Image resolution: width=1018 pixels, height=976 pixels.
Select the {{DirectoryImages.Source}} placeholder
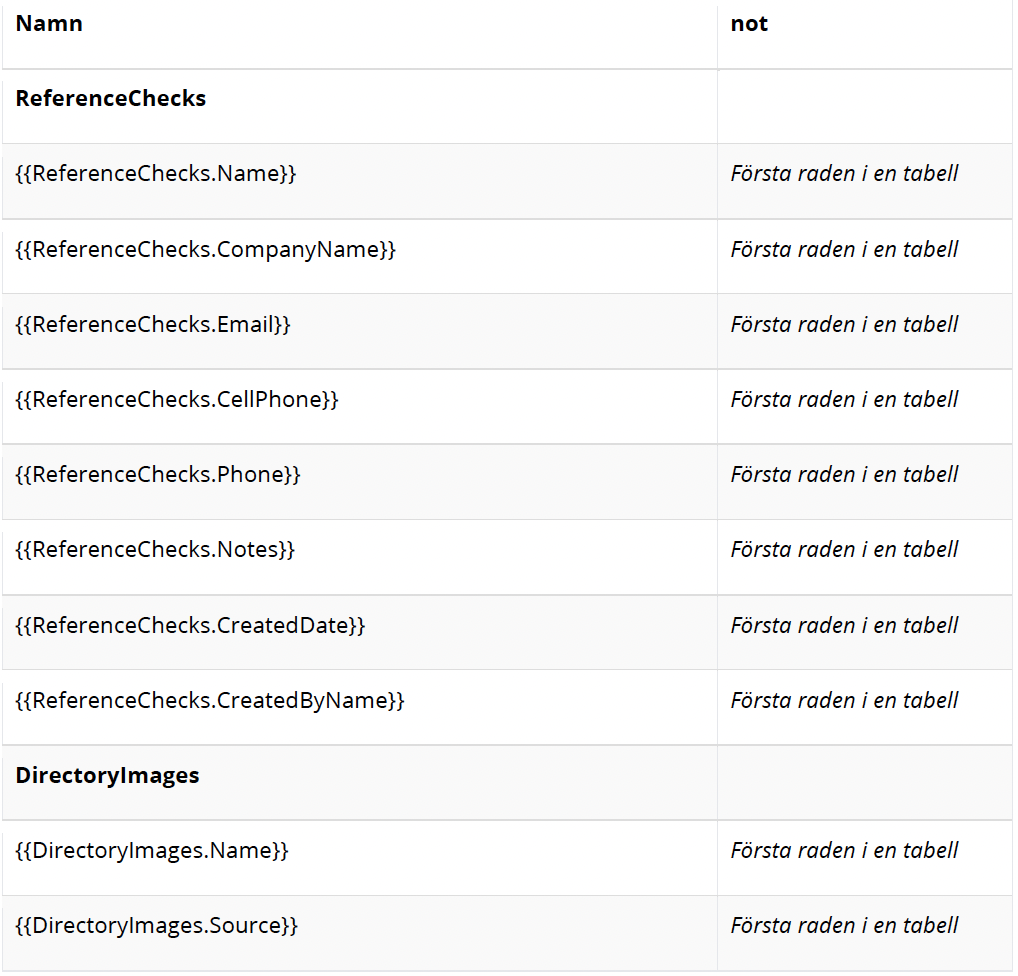(x=156, y=925)
